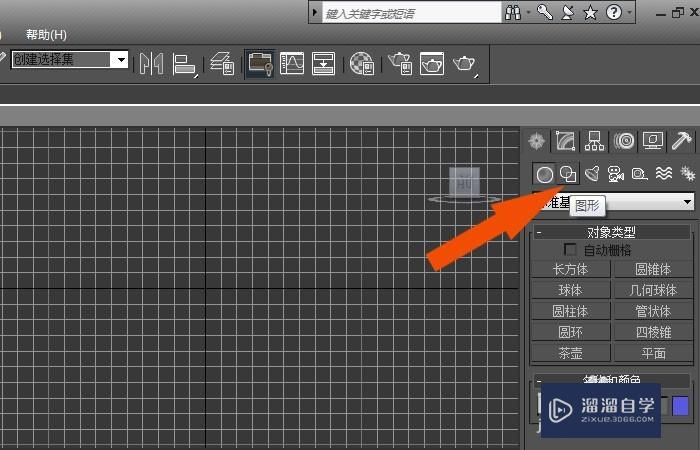Click the binoculars search icon
The height and width of the screenshot is (450, 700).
[x=512, y=12]
